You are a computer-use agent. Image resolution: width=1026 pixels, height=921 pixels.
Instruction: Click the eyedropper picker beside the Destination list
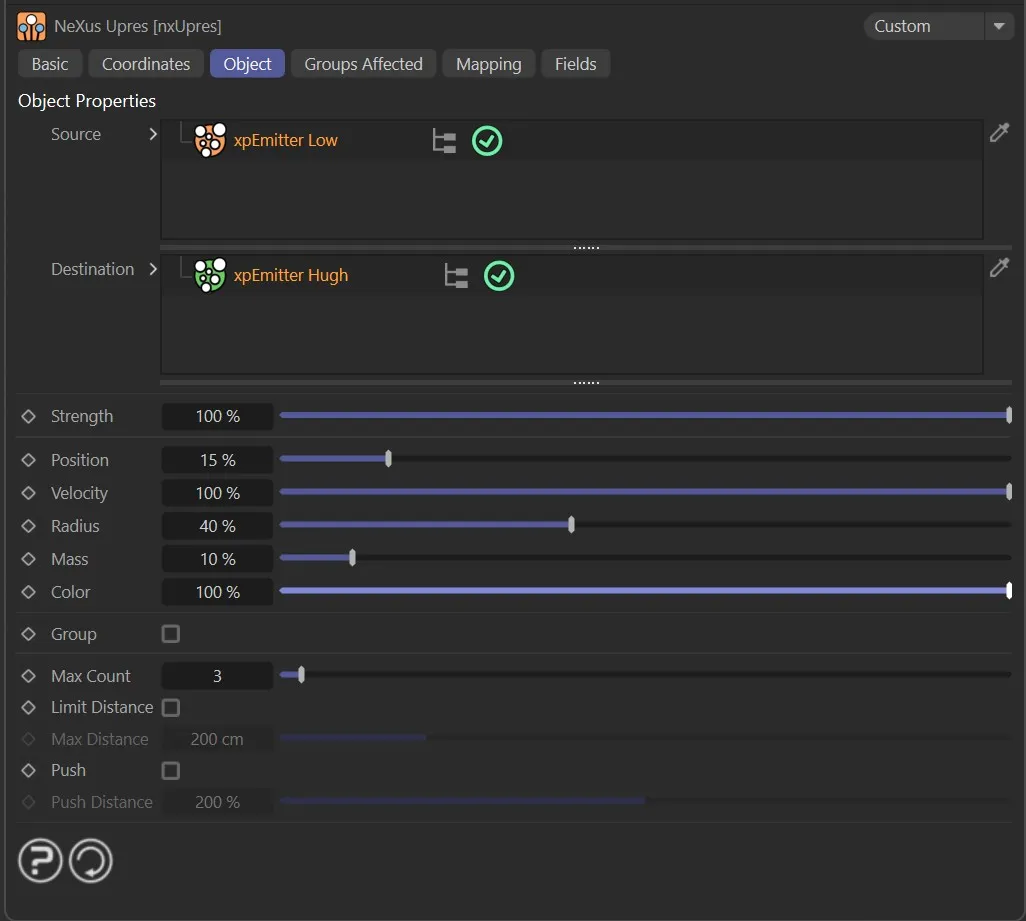[998, 267]
